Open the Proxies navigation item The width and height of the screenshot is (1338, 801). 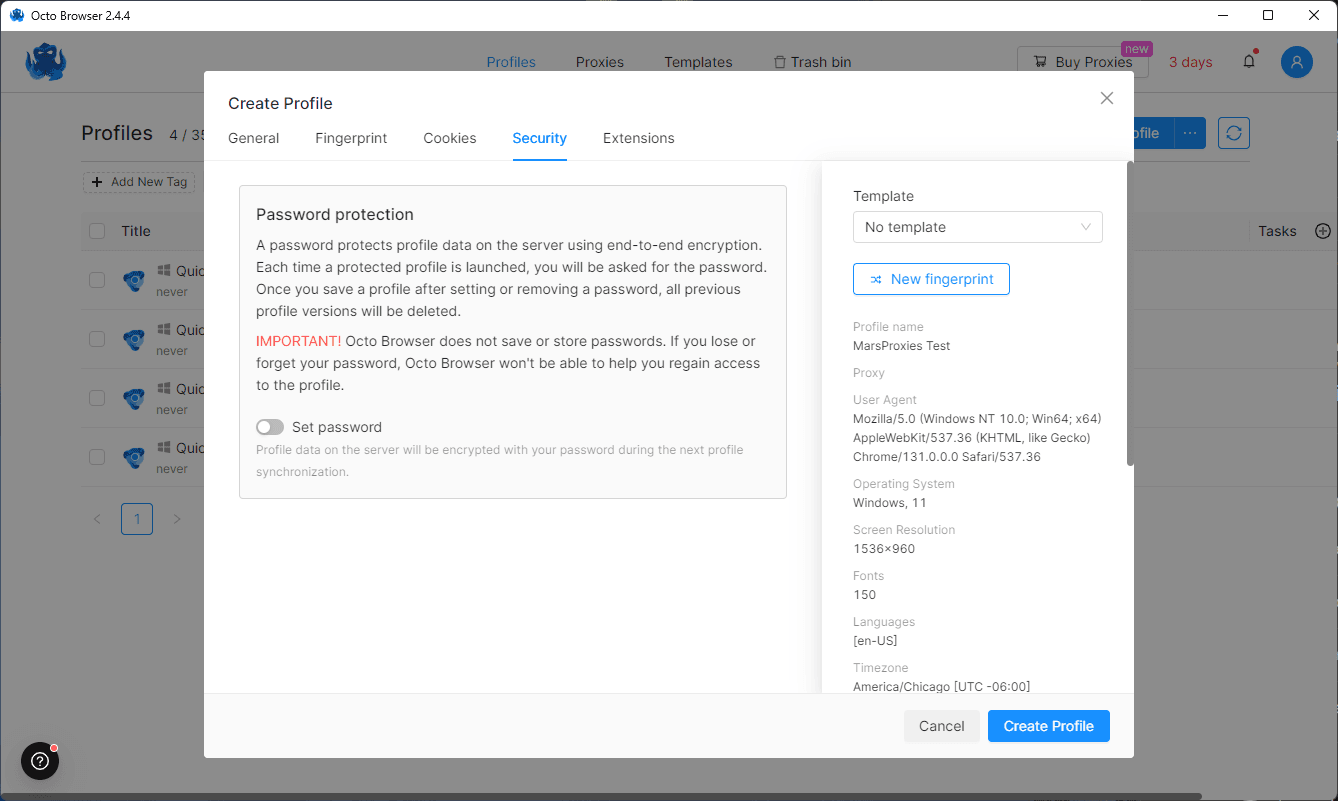(600, 62)
